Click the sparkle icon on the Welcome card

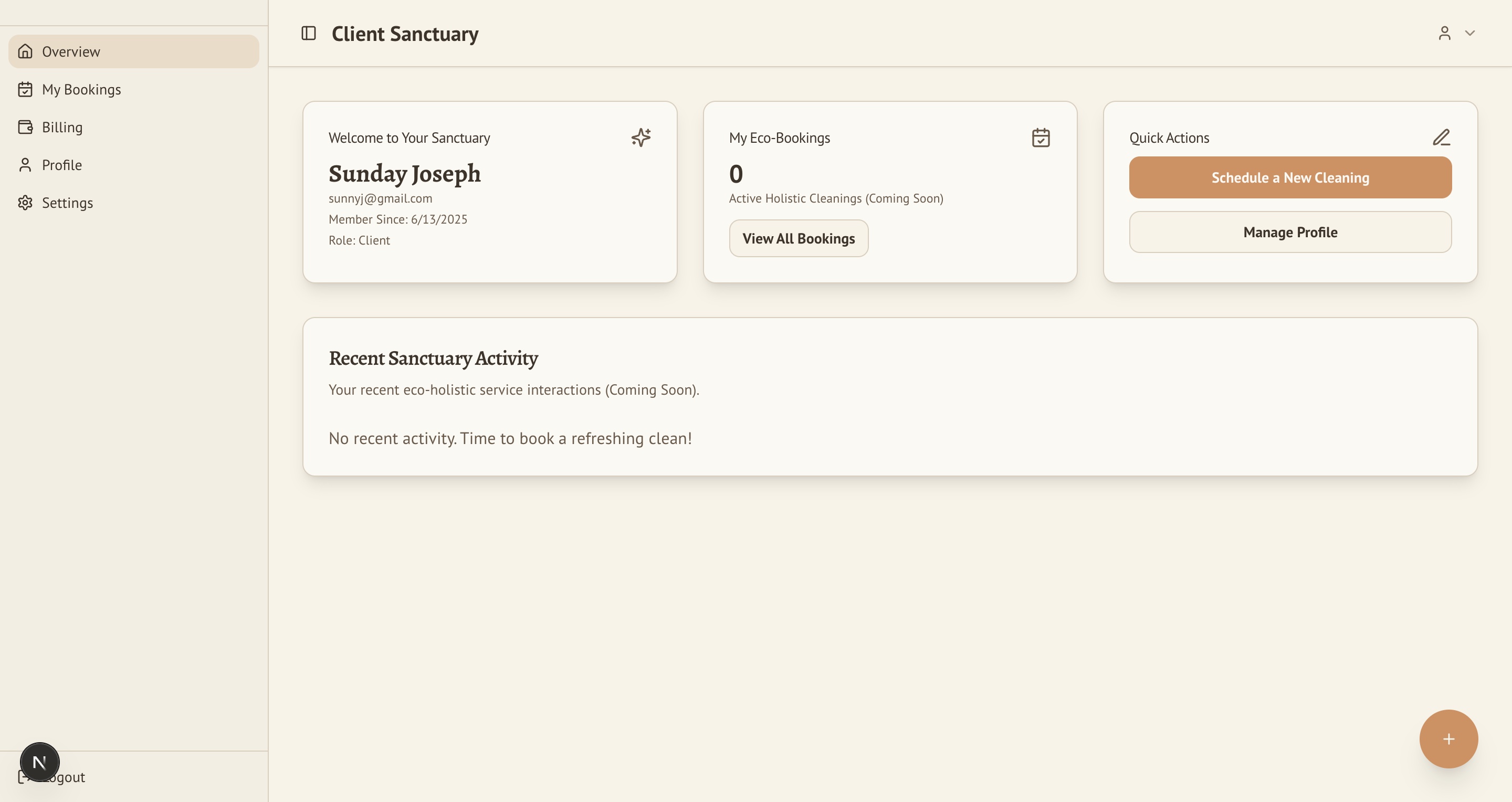coord(640,138)
